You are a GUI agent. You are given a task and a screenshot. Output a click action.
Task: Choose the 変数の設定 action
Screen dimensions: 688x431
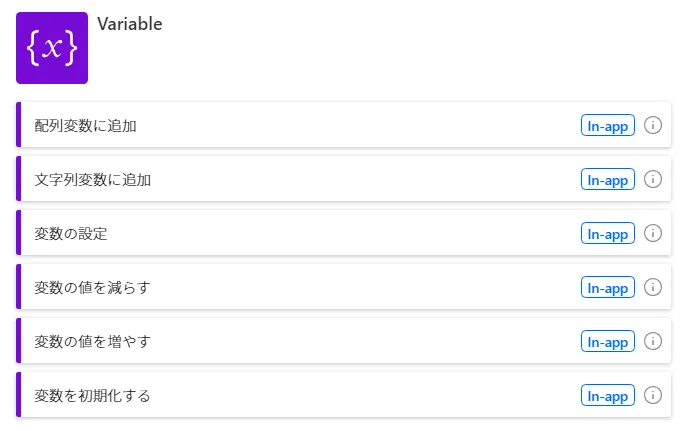[71, 234]
